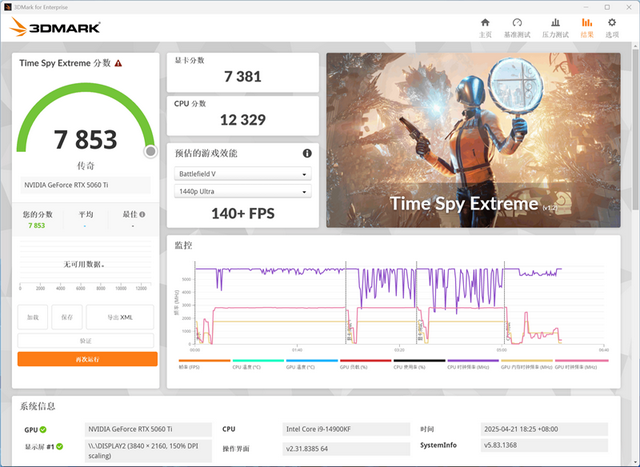
Task: Click the 3DMark logo
Action: pyautogui.click(x=55, y=27)
